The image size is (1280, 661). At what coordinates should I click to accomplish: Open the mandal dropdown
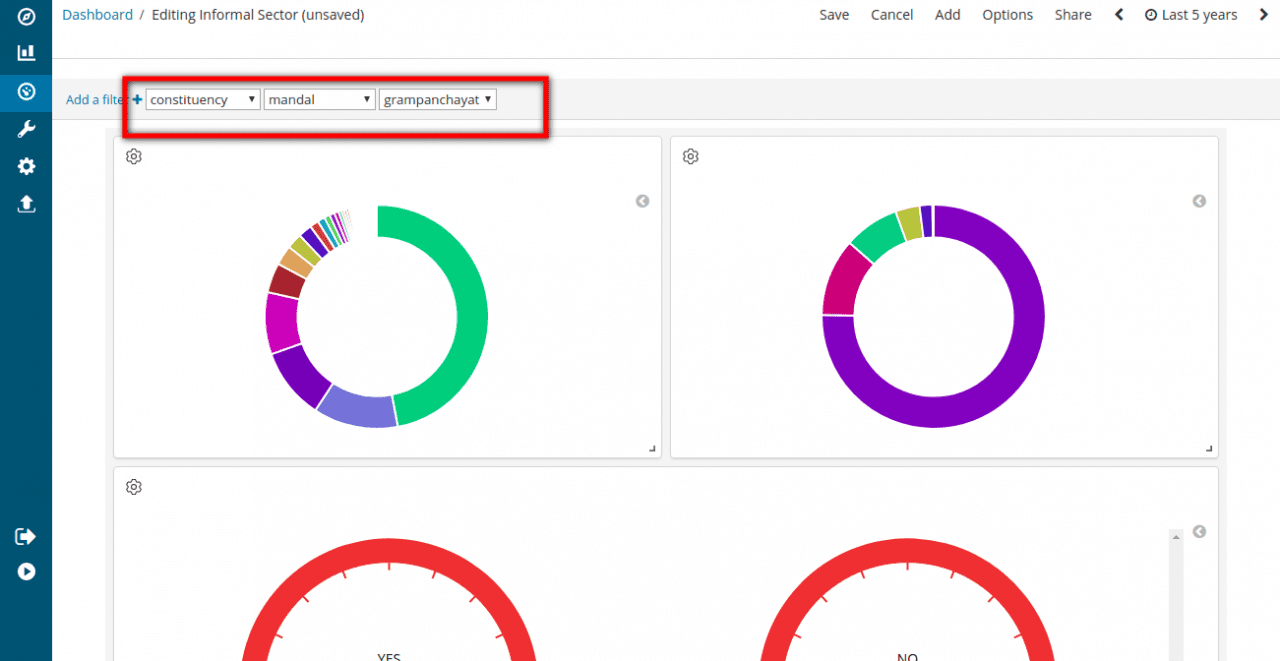pyautogui.click(x=320, y=100)
